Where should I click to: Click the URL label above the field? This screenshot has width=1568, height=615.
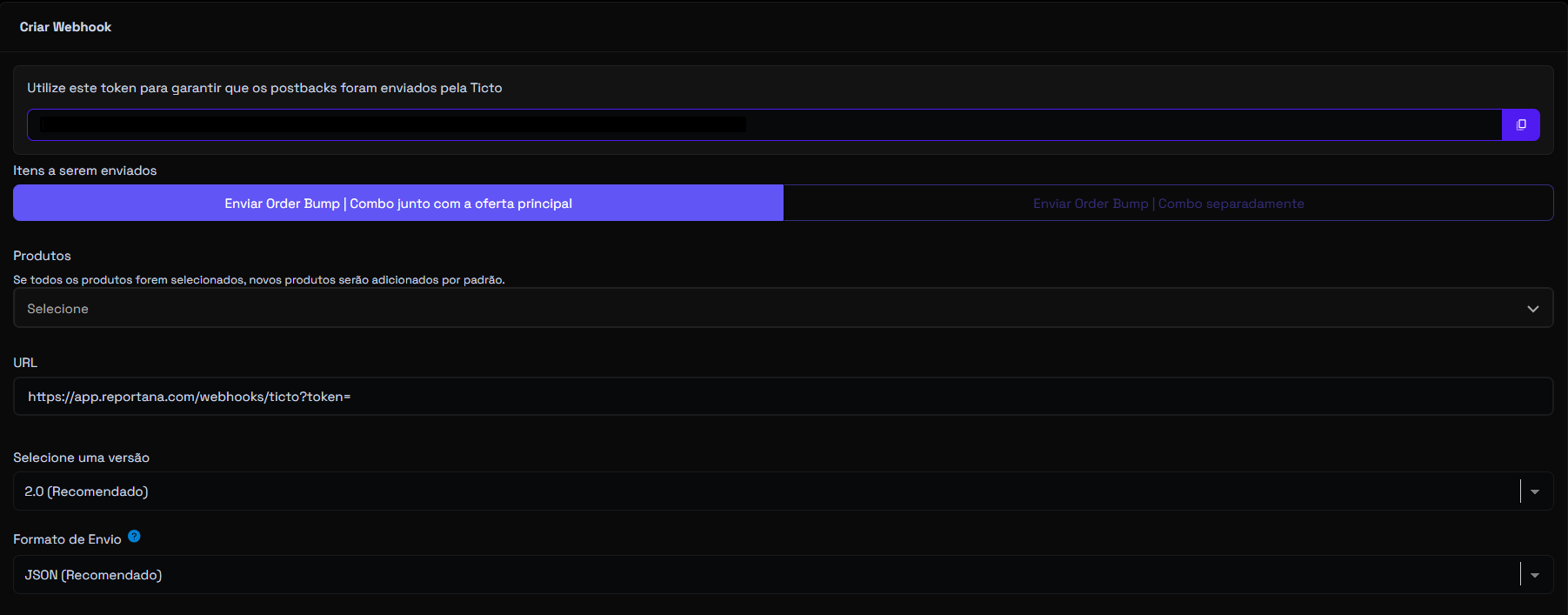(x=25, y=363)
